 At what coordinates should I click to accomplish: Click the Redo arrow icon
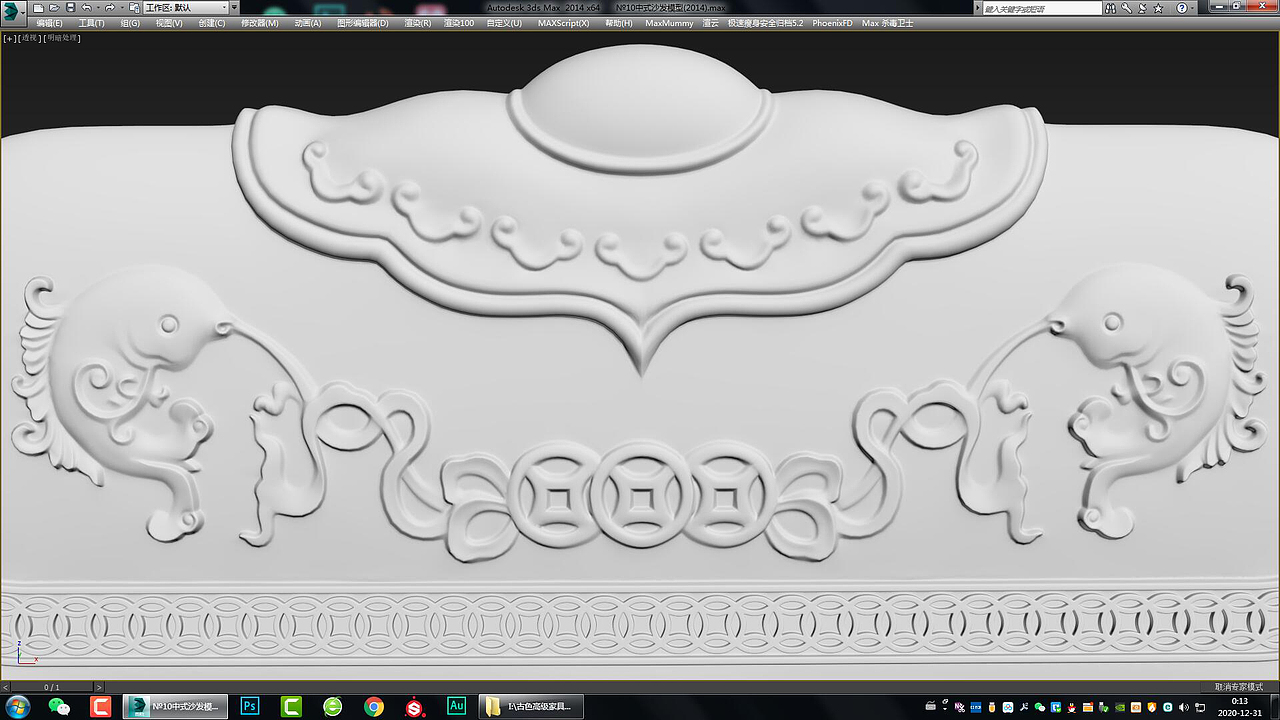110,8
